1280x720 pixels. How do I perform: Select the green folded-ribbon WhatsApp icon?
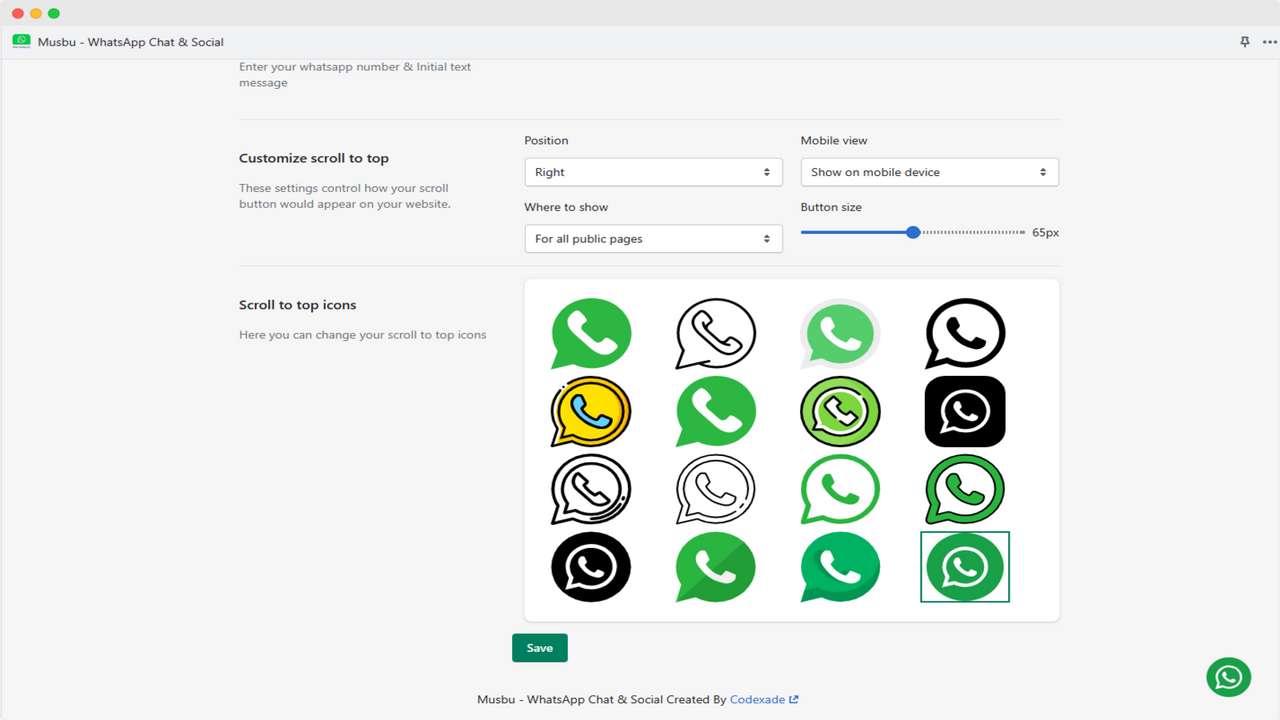tap(715, 567)
